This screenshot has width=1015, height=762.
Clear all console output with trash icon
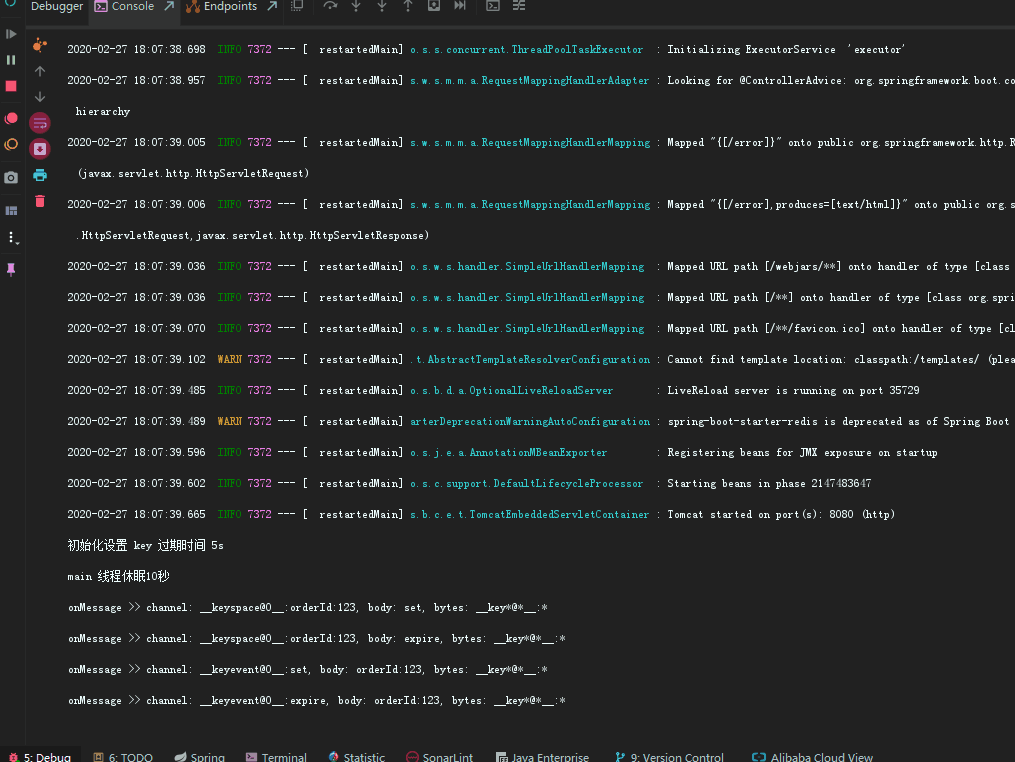[x=39, y=201]
